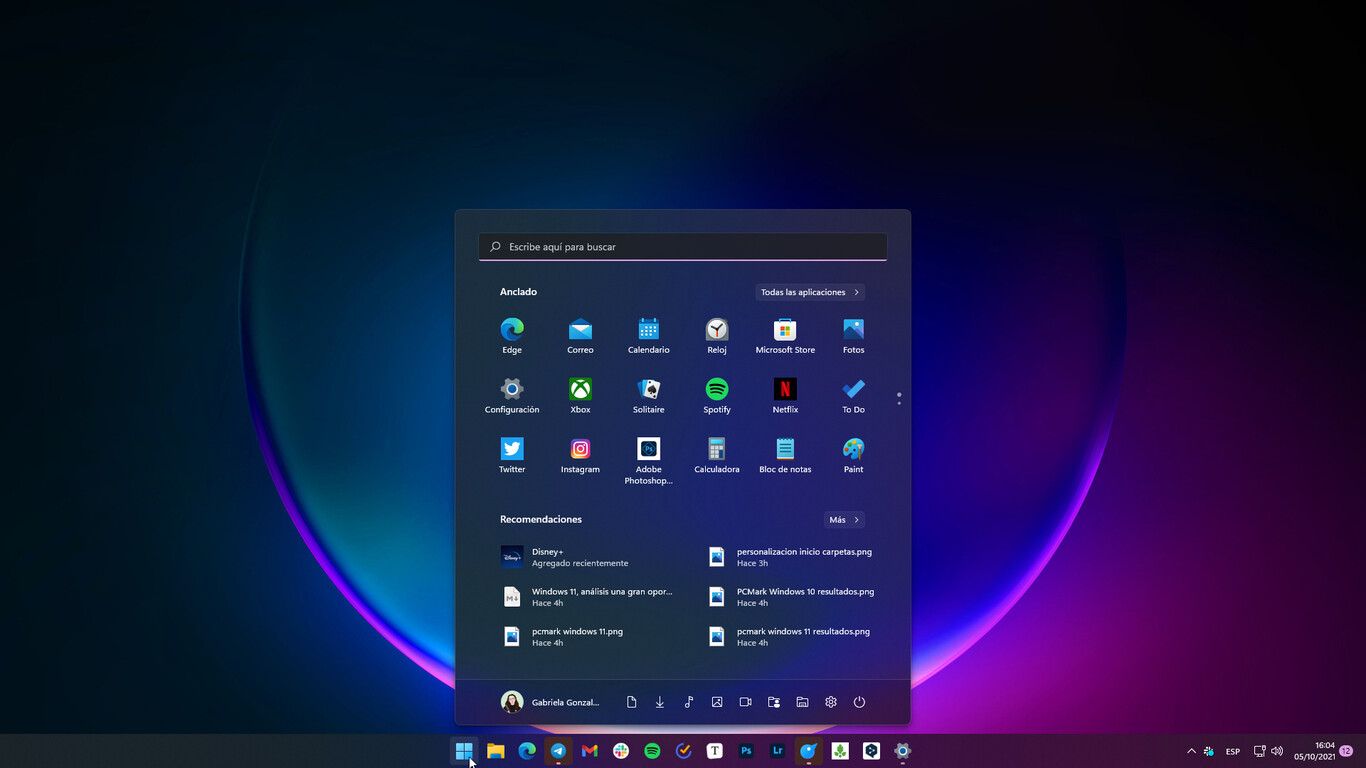
Task: Expand the Más recommendations list
Action: 843,519
